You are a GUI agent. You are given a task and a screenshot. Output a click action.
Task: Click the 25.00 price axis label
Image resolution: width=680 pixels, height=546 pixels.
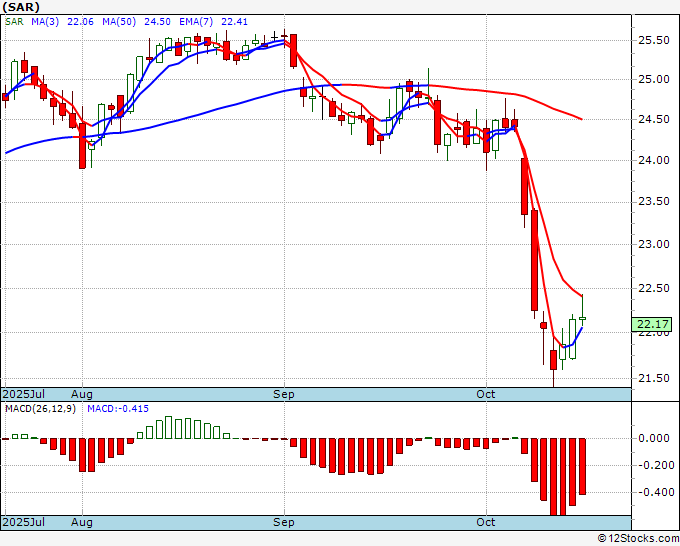[654, 79]
